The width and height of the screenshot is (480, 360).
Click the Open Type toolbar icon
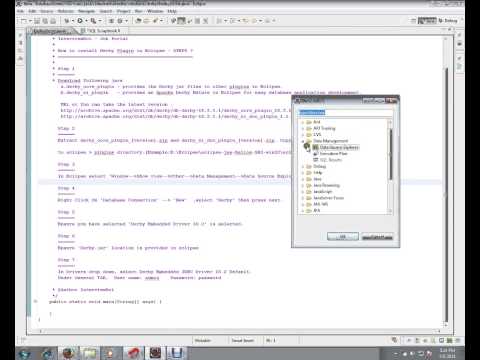[138, 21]
